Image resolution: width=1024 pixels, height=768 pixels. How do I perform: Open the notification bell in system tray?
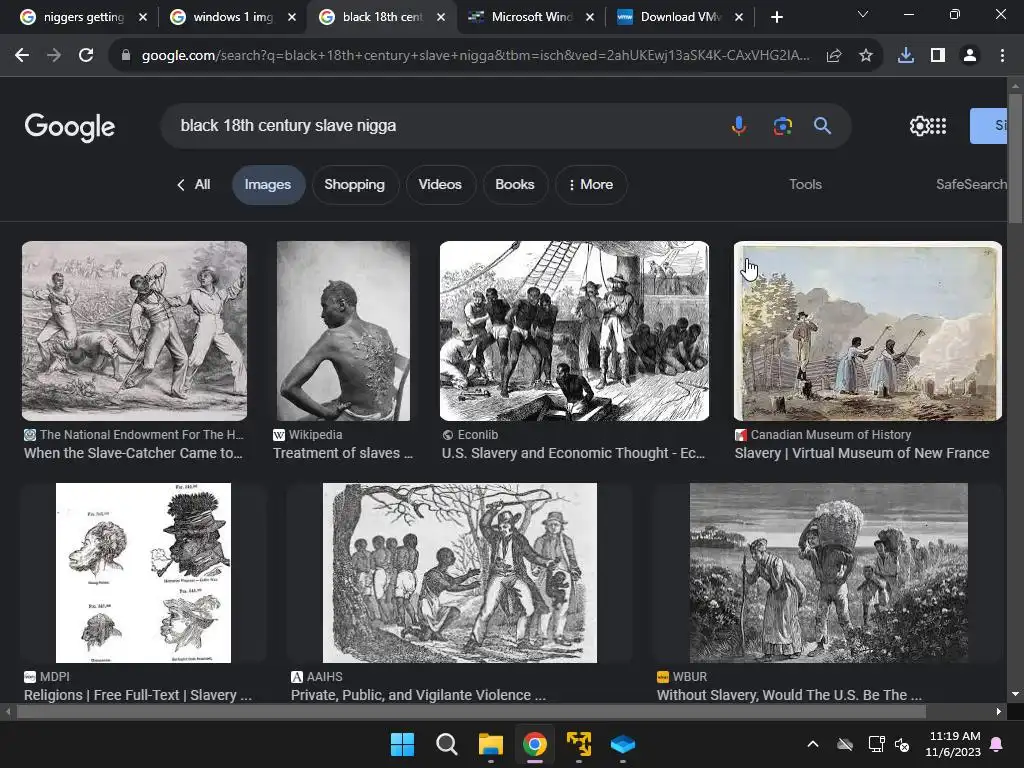(997, 744)
